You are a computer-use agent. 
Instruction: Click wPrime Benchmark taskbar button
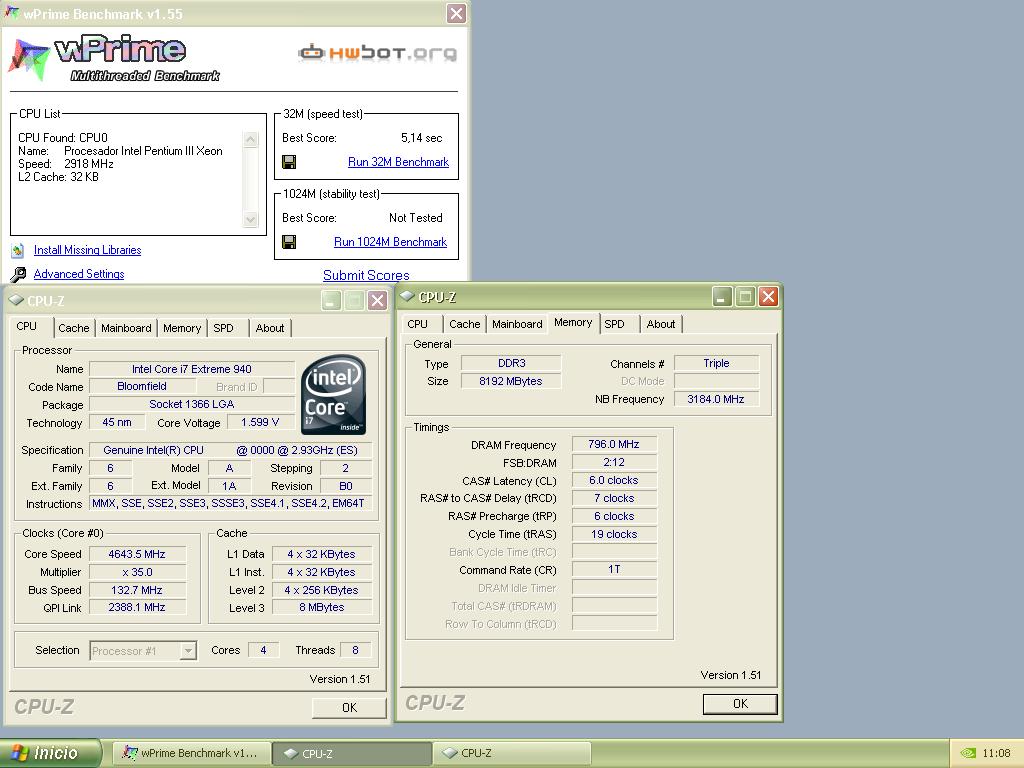[192, 753]
